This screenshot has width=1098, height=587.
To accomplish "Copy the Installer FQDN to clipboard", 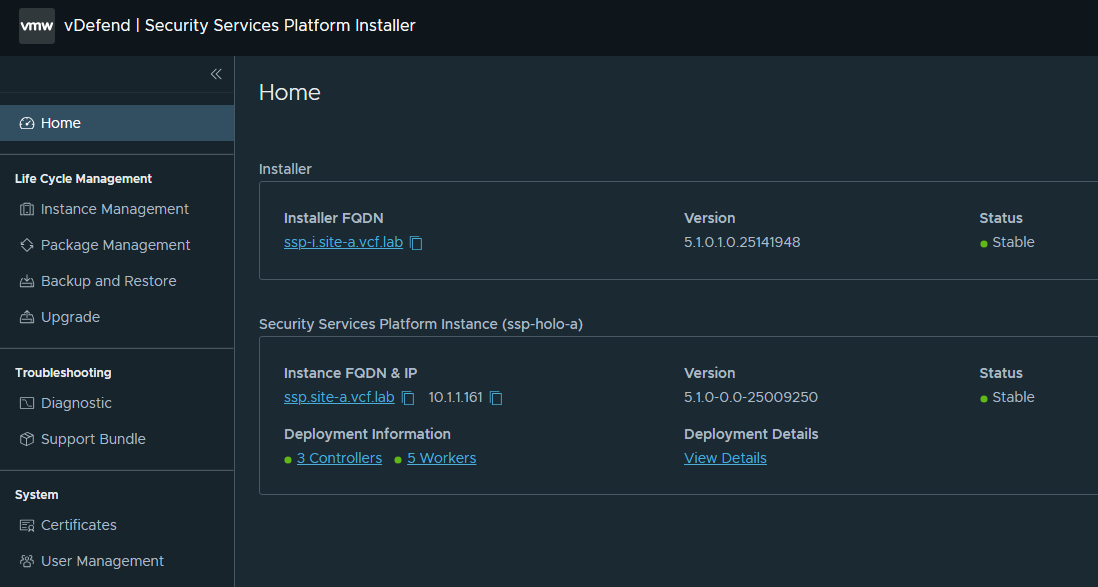I will pyautogui.click(x=416, y=243).
